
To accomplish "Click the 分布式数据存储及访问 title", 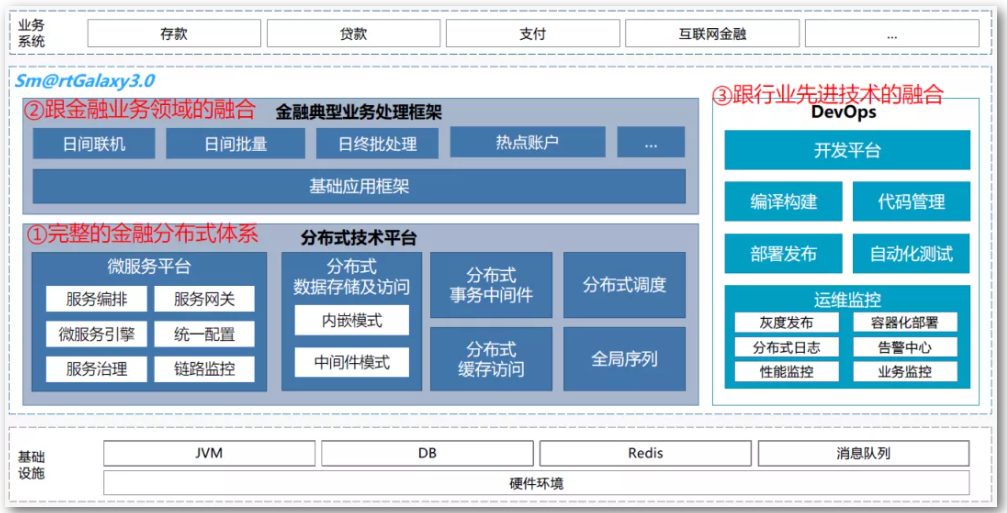I will [x=351, y=277].
